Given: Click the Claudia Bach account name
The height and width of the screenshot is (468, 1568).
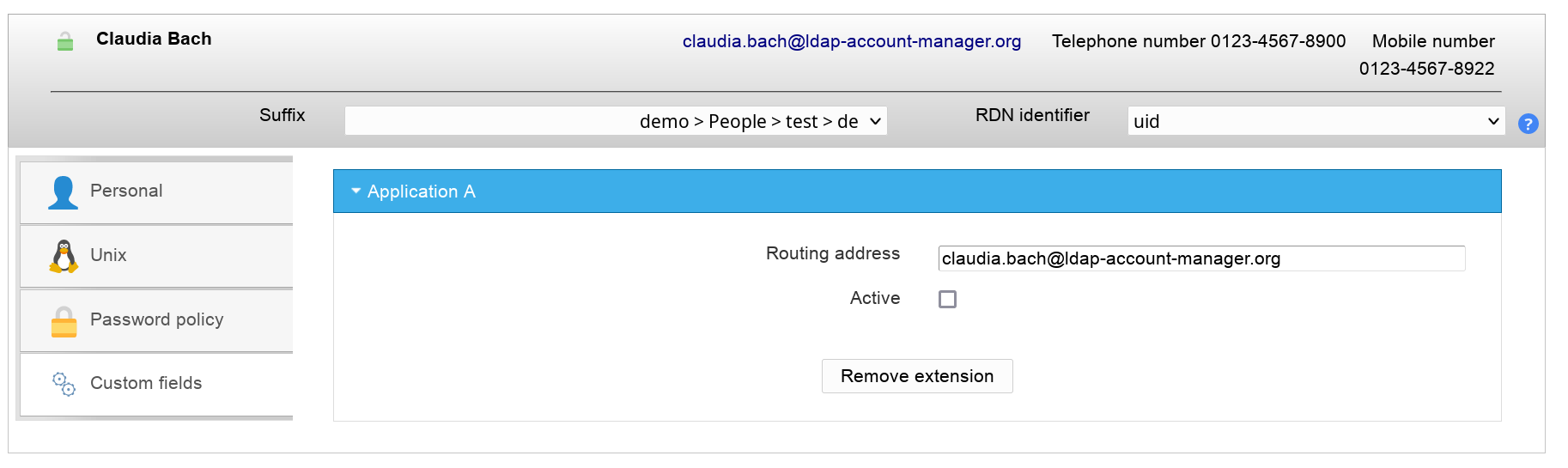Looking at the screenshot, I should click(x=154, y=39).
